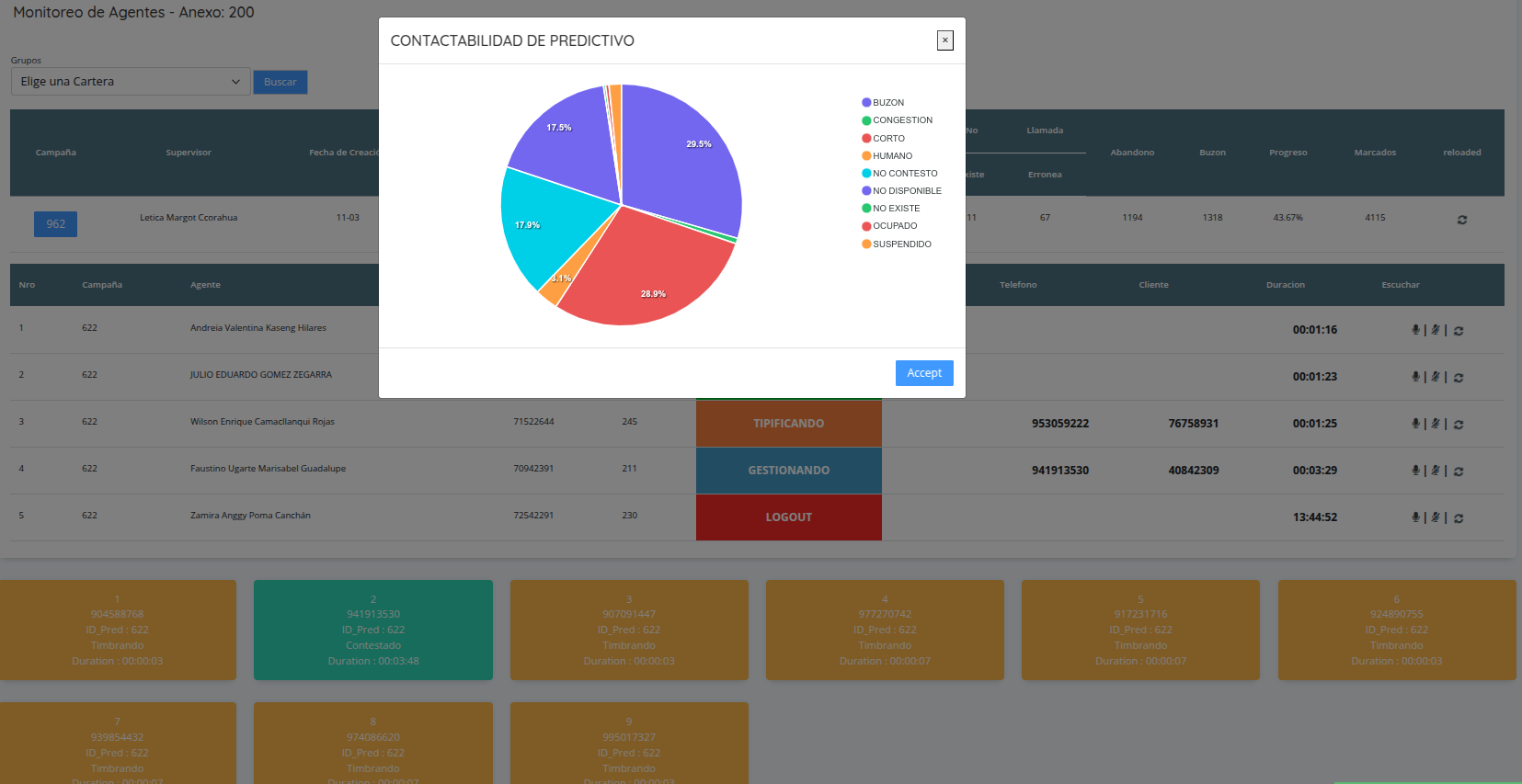Toggle NO EXISTE legend entry

point(890,209)
